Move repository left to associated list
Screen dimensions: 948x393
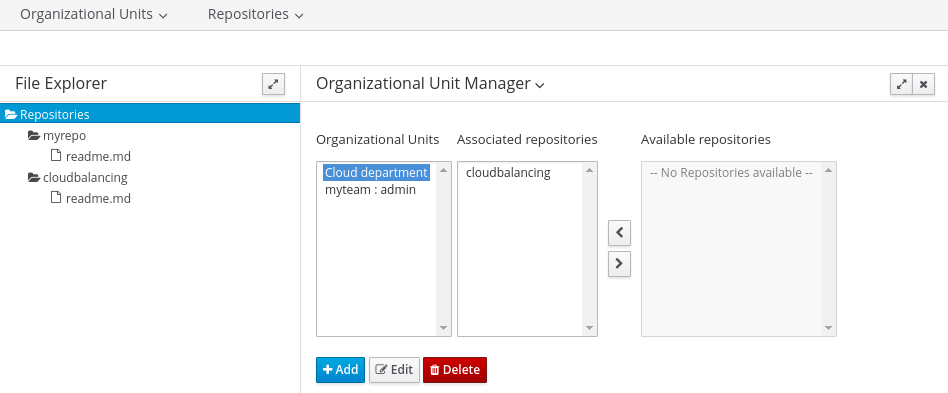(619, 233)
